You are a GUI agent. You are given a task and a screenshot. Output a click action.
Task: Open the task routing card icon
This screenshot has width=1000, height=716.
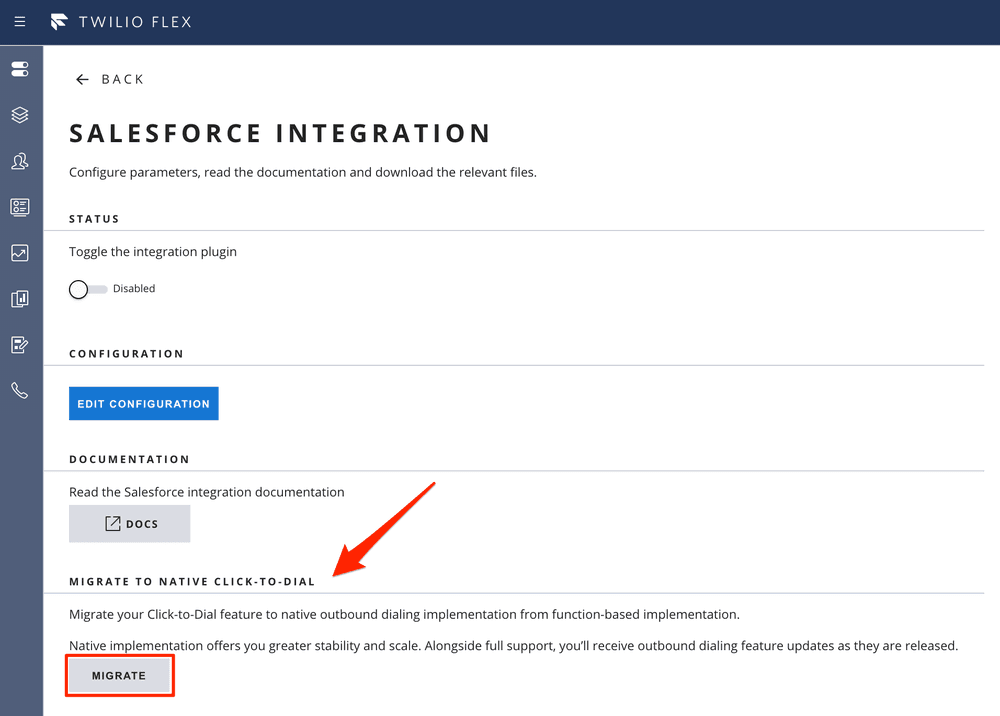20,207
